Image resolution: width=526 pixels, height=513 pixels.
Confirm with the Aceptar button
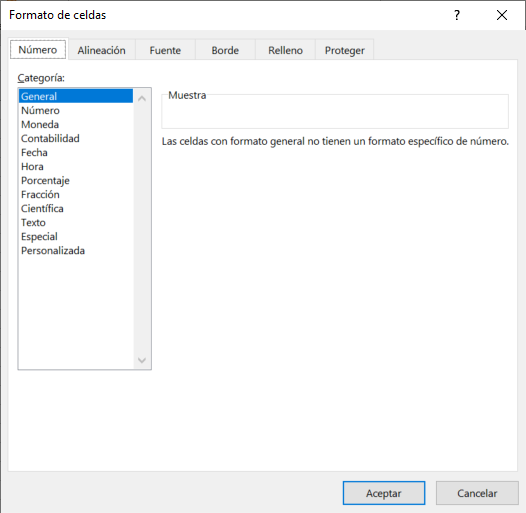pos(384,493)
